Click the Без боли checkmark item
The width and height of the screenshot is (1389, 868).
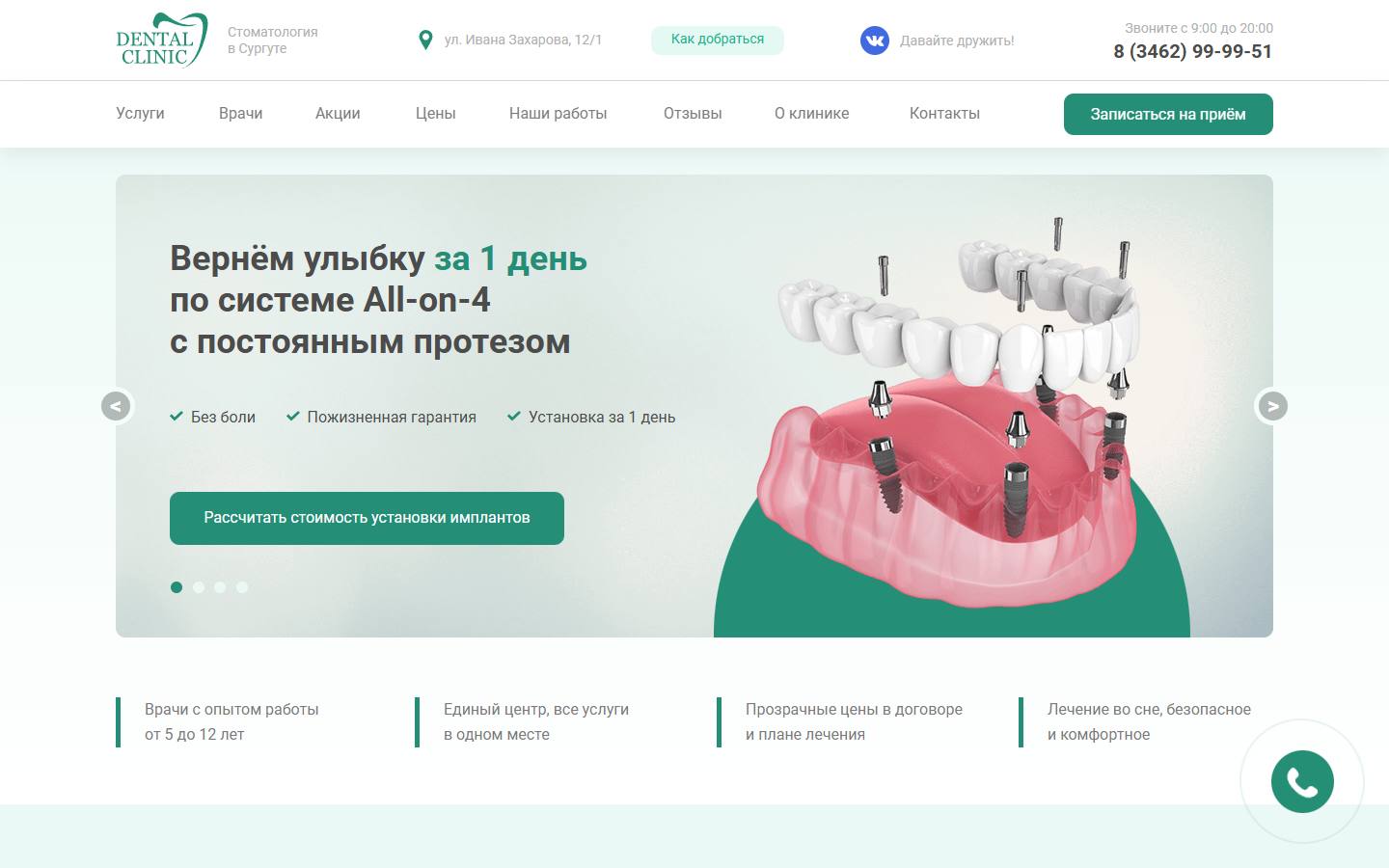(x=212, y=418)
